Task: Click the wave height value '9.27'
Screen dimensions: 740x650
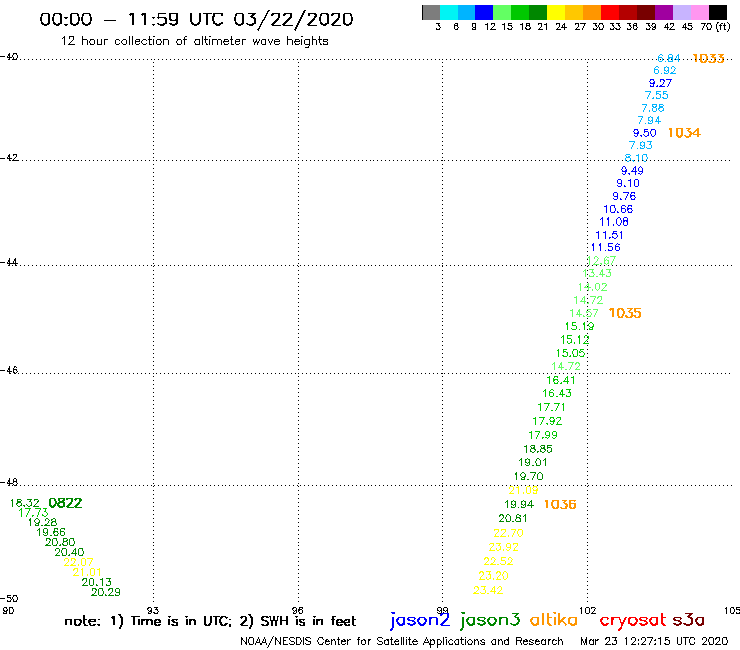Action: [660, 83]
